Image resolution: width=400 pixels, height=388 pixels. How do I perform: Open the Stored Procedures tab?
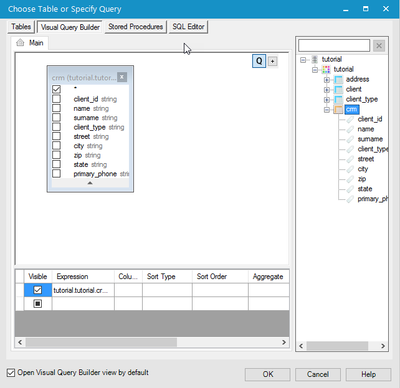tap(135, 27)
